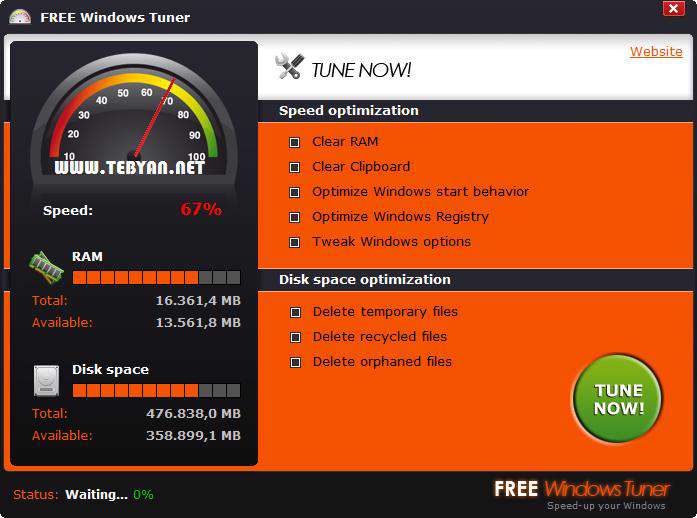This screenshot has height=518, width=697.
Task: Click the 67% speed value
Action: (201, 209)
